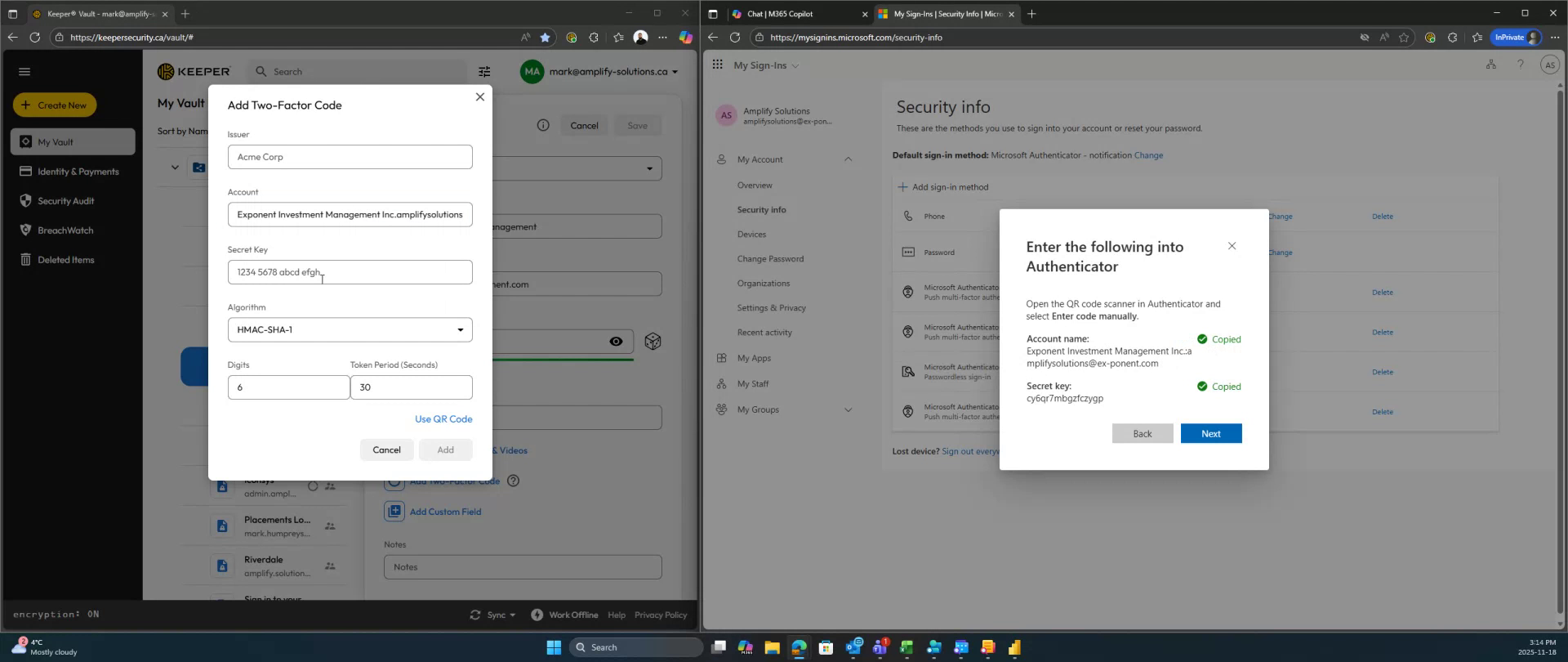1568x662 pixels.
Task: Click the Privacy Policy link in Keeper footer
Action: pos(660,615)
